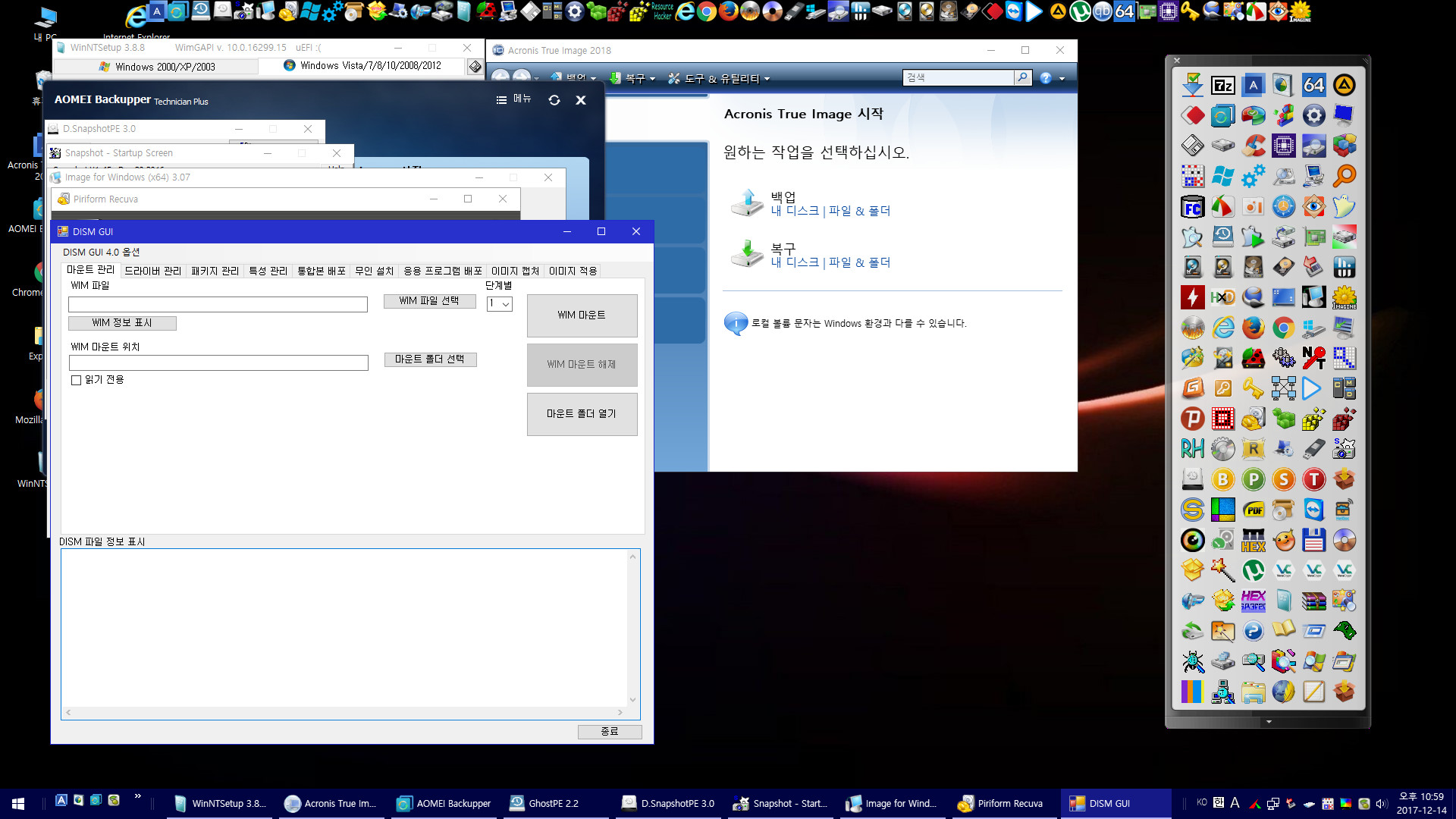Click the WIM 파일 선택 button
Screen dimensions: 1456x819
(429, 301)
